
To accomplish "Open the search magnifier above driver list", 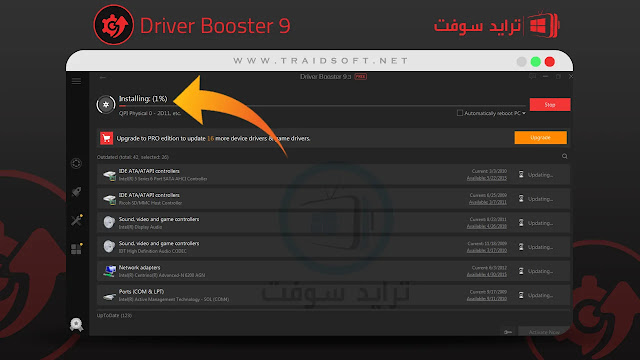I will [x=564, y=156].
